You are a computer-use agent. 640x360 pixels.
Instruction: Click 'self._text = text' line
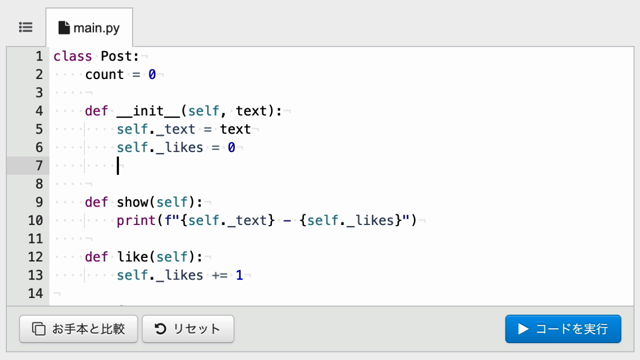point(184,129)
